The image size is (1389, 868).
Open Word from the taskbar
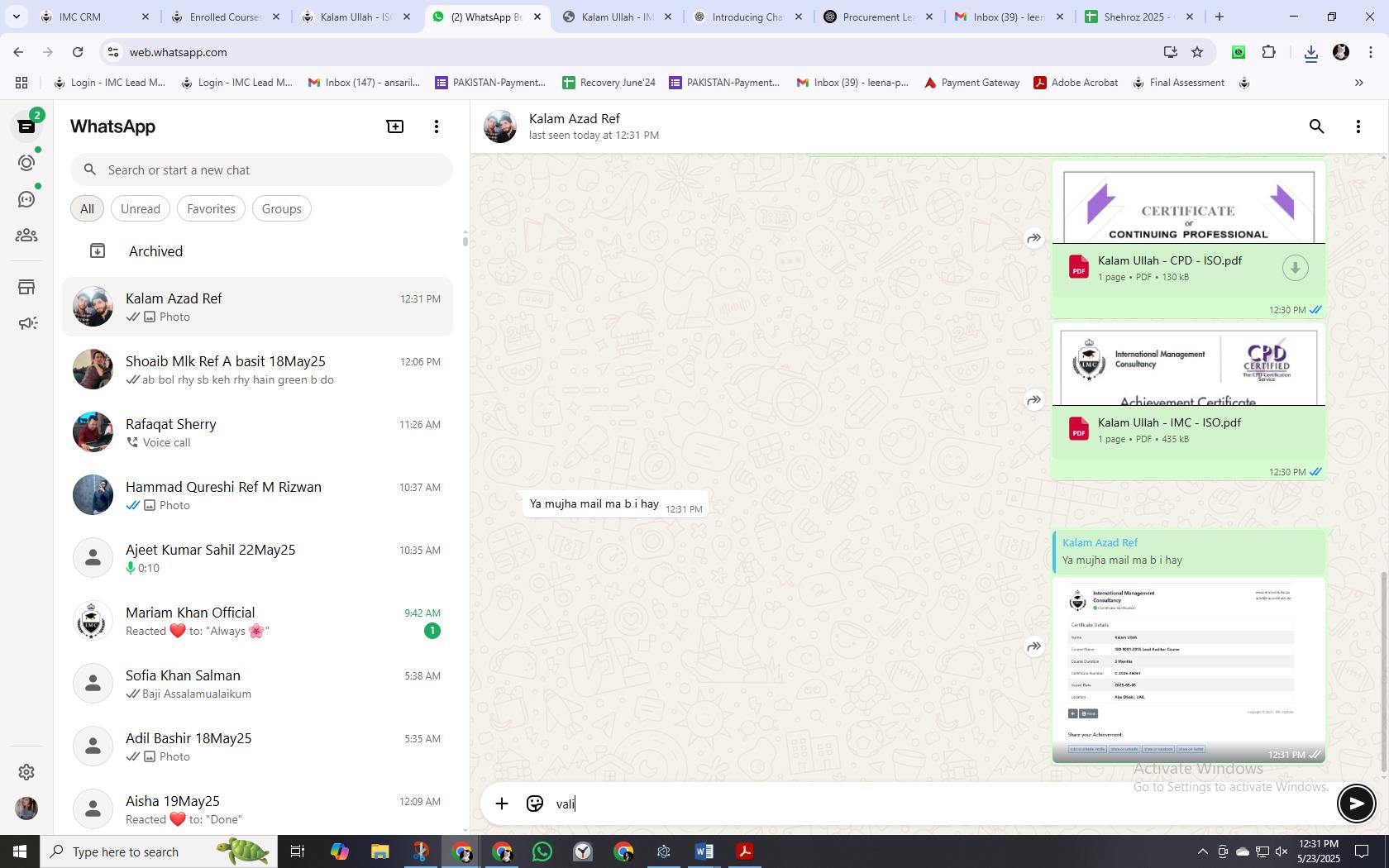coord(704,851)
